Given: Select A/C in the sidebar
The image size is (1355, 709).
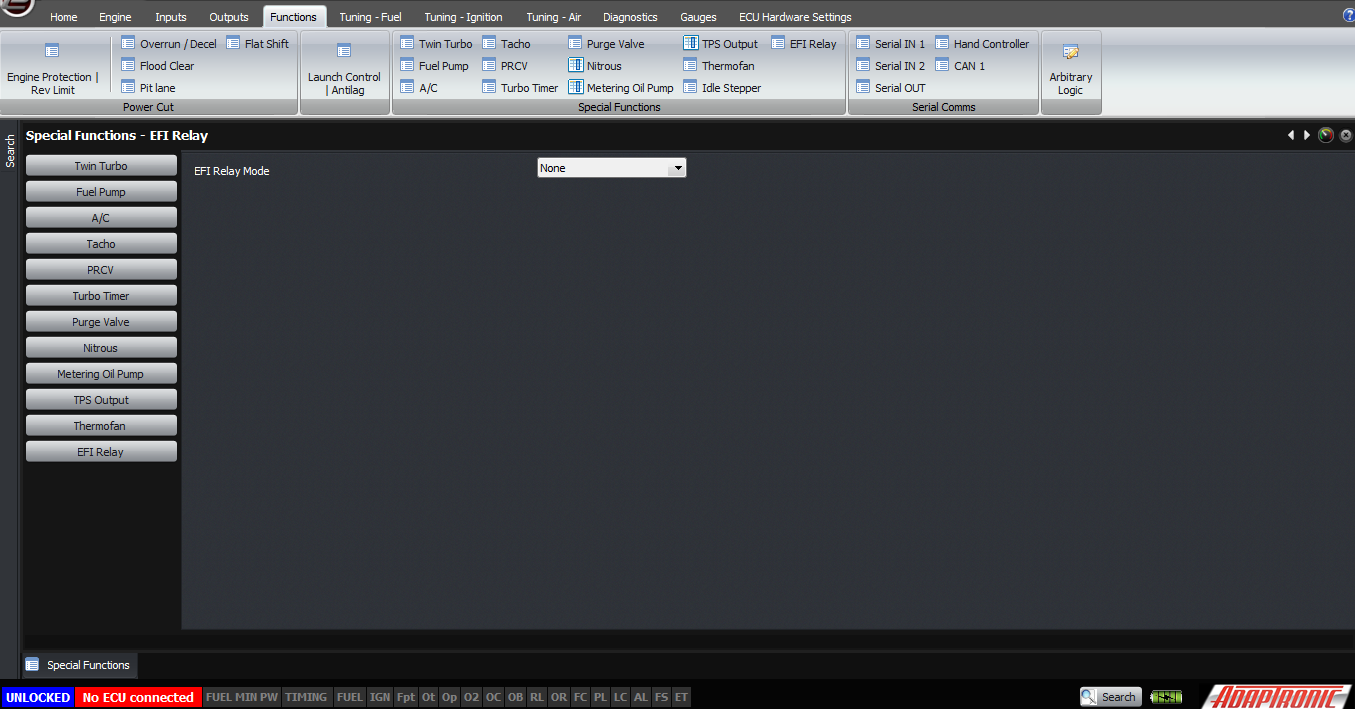Looking at the screenshot, I should (101, 218).
